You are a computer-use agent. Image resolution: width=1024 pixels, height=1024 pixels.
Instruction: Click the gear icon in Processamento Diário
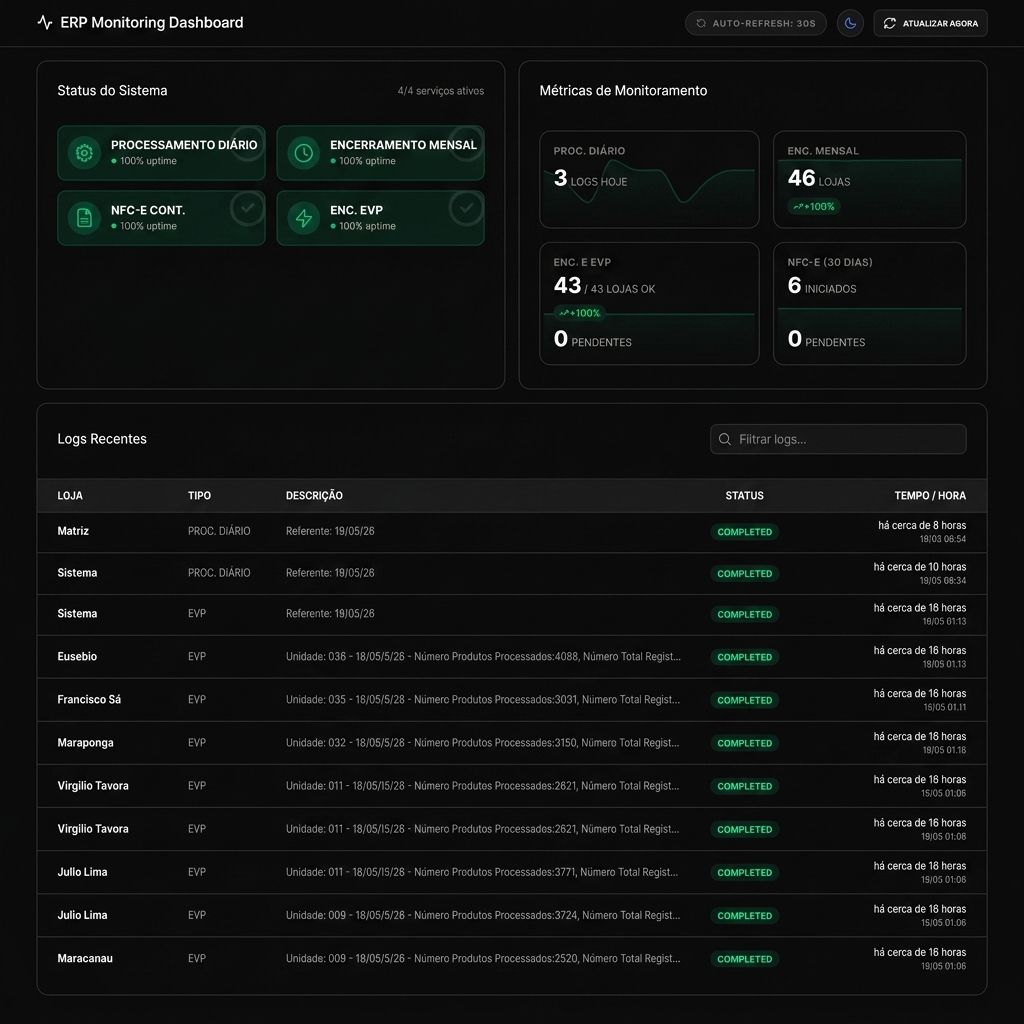coord(84,153)
